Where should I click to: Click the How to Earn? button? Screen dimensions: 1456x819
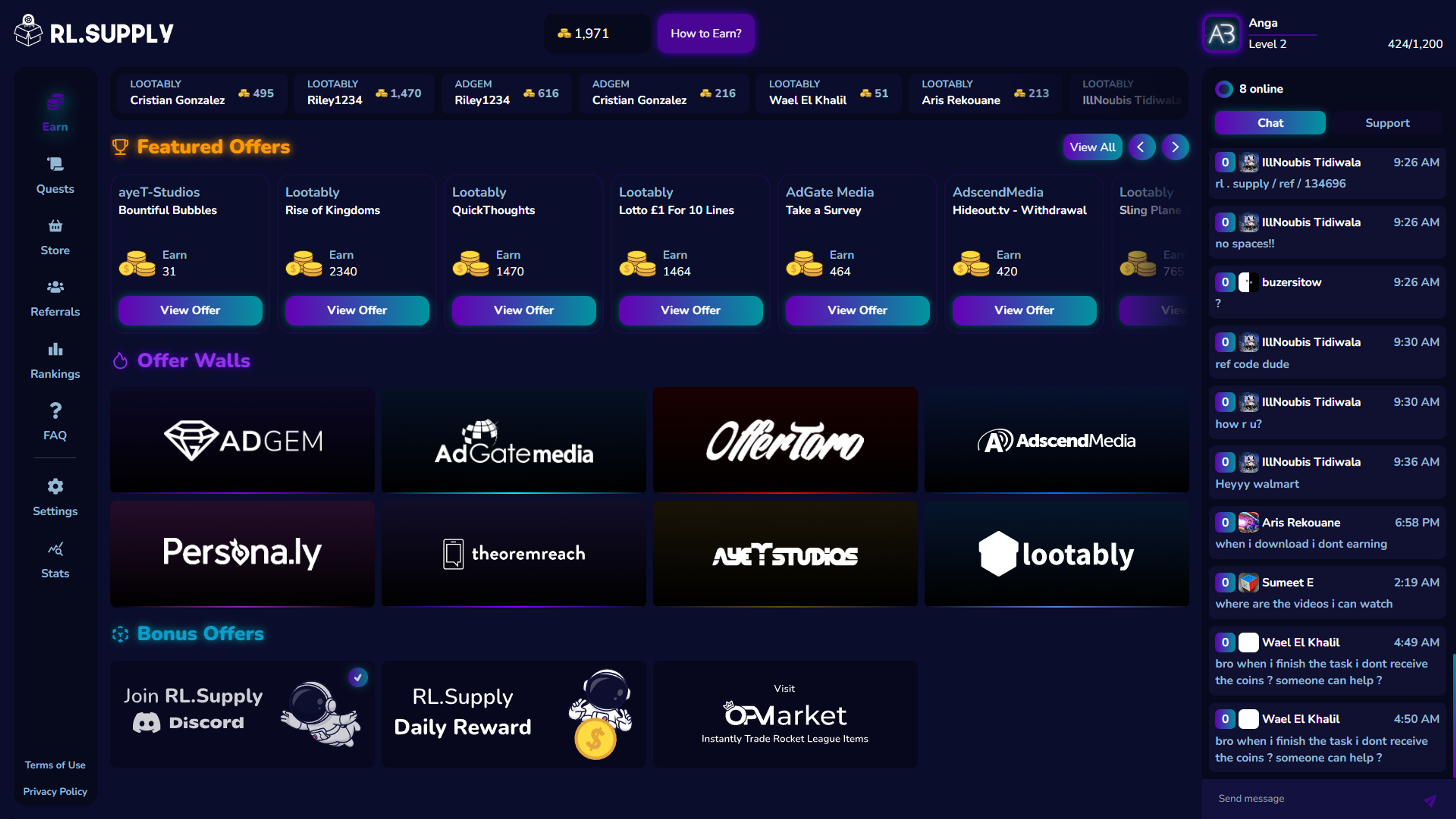click(x=705, y=33)
